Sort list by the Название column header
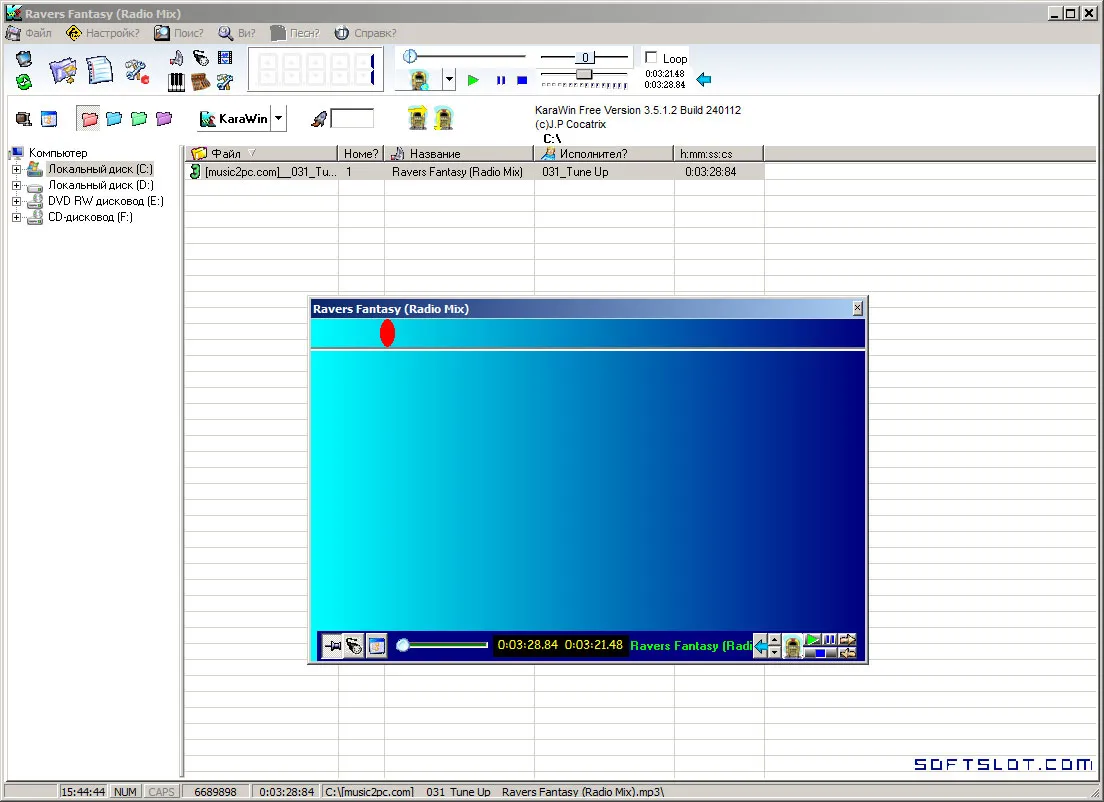1104x802 pixels. pyautogui.click(x=459, y=153)
